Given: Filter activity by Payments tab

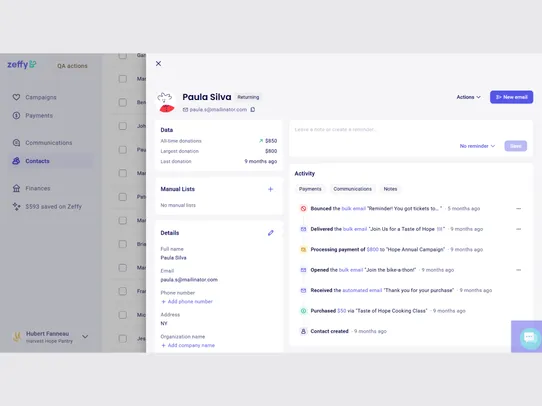Looking at the screenshot, I should point(310,189).
